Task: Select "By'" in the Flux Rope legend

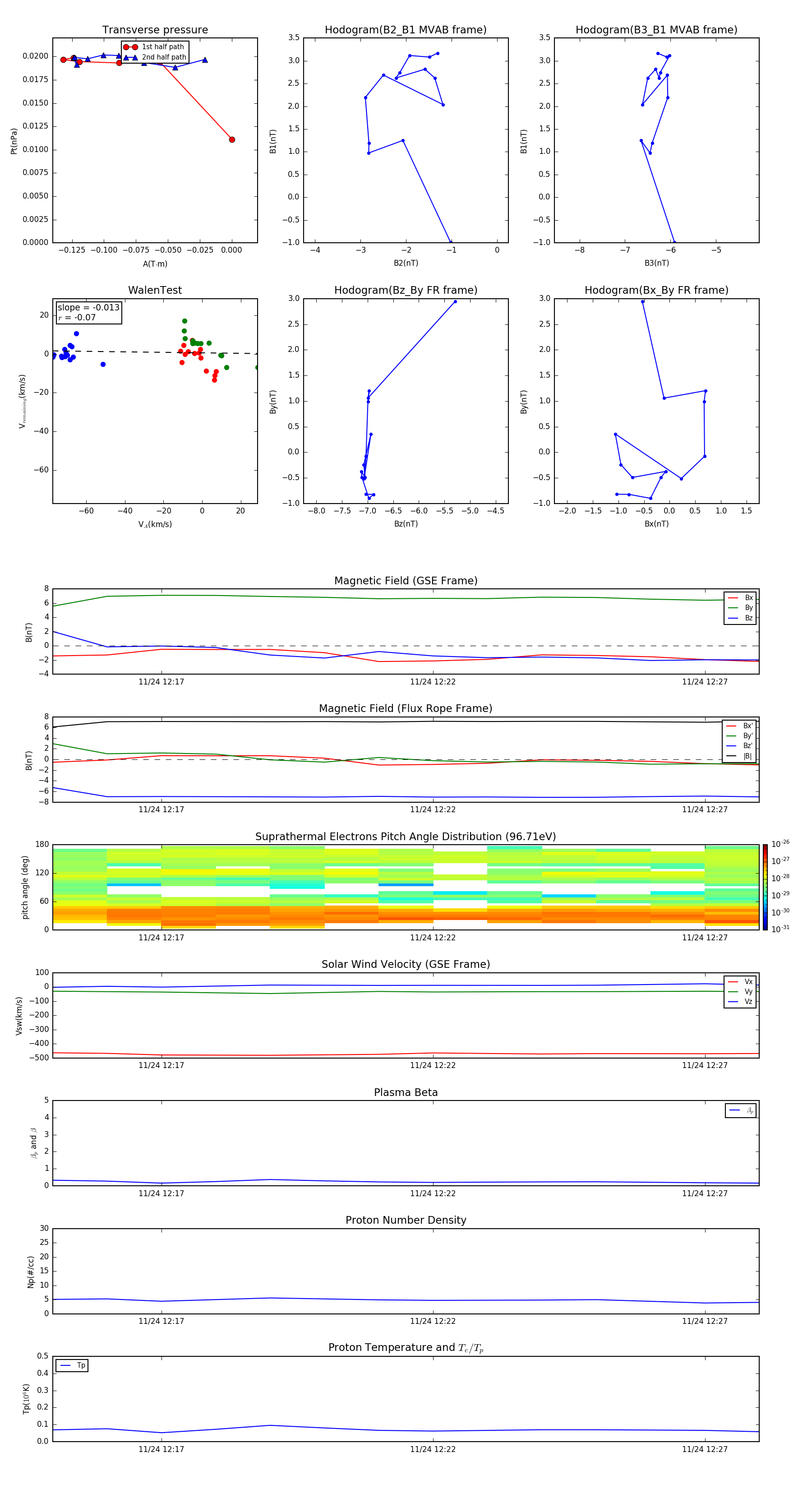Action: pos(740,736)
